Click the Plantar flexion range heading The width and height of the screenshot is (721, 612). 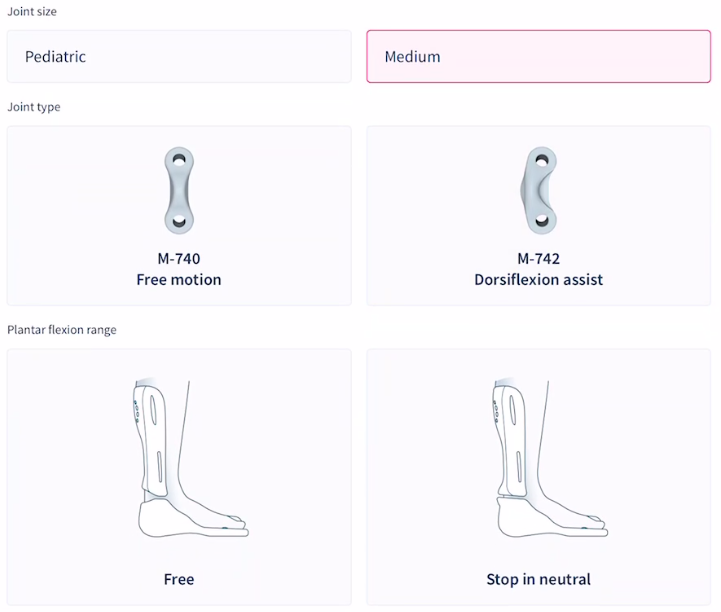pos(62,330)
